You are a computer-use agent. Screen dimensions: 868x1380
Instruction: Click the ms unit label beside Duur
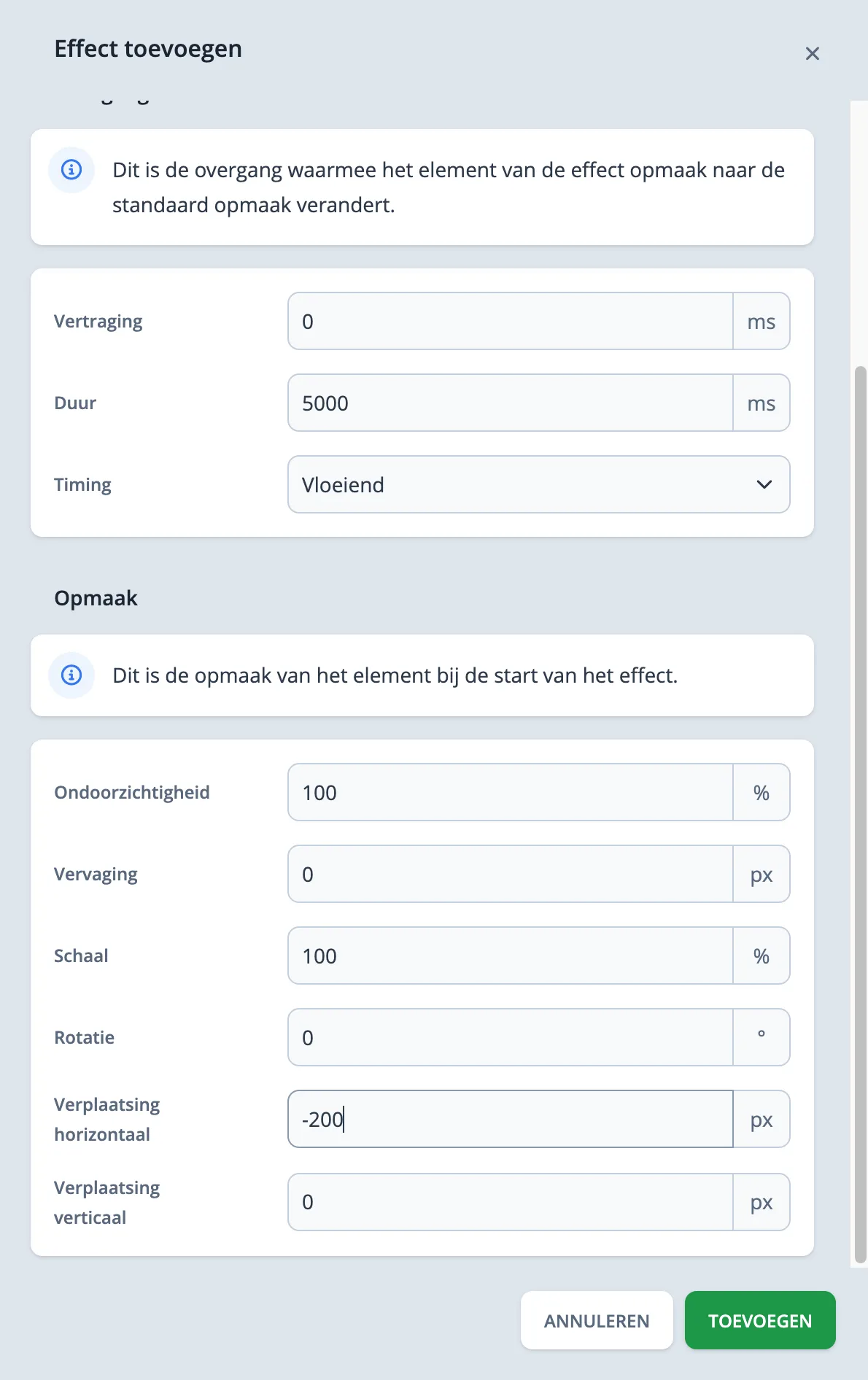click(762, 403)
